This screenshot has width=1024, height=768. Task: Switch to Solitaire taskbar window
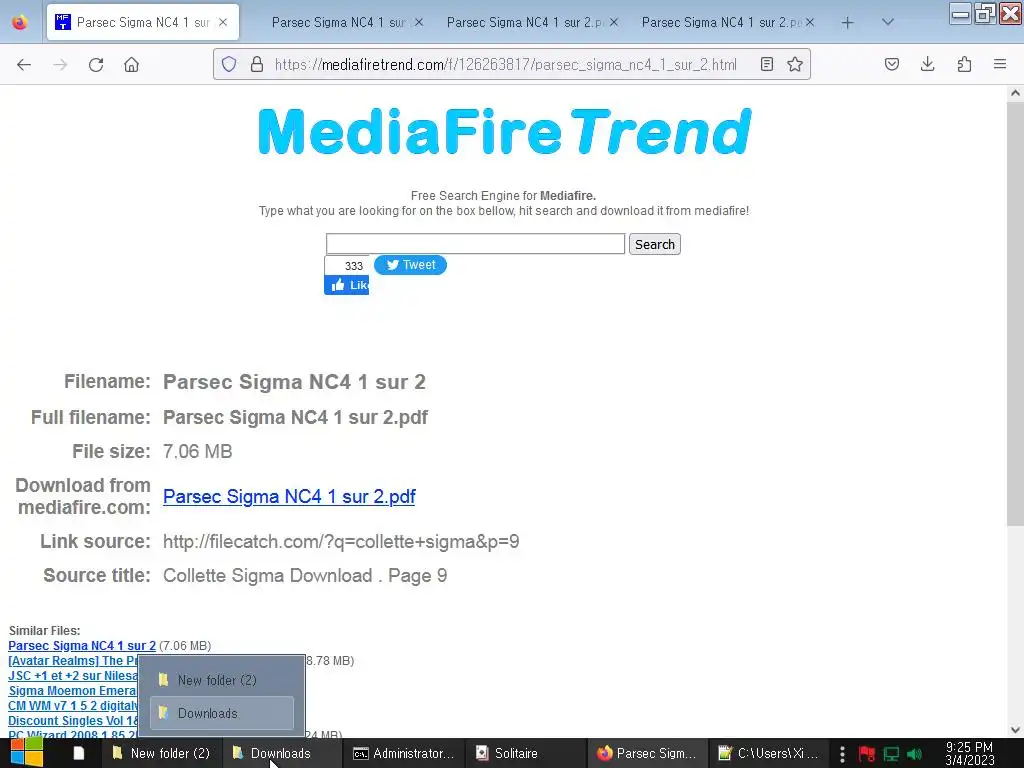(x=525, y=753)
